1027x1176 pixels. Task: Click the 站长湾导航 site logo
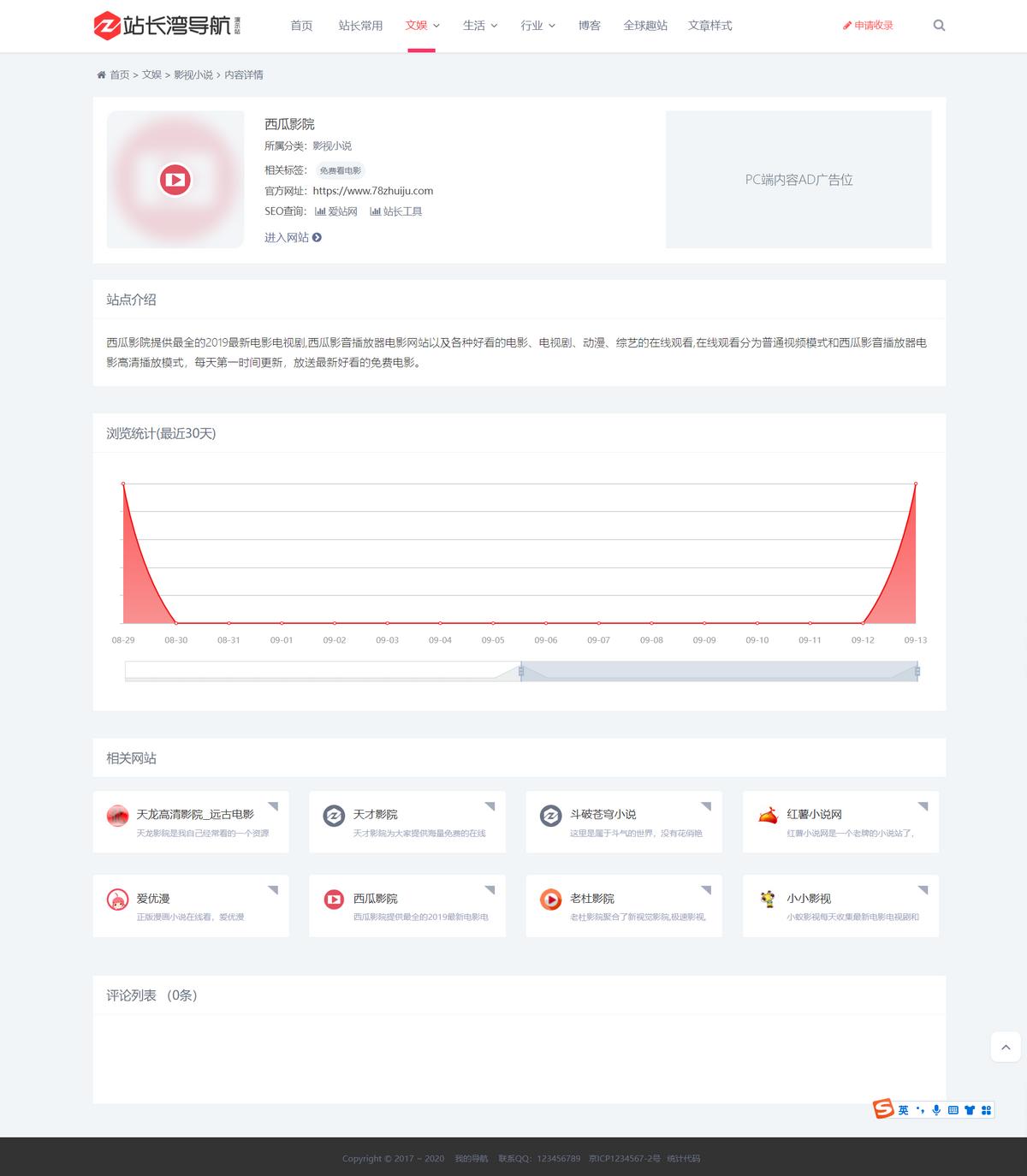pyautogui.click(x=167, y=25)
